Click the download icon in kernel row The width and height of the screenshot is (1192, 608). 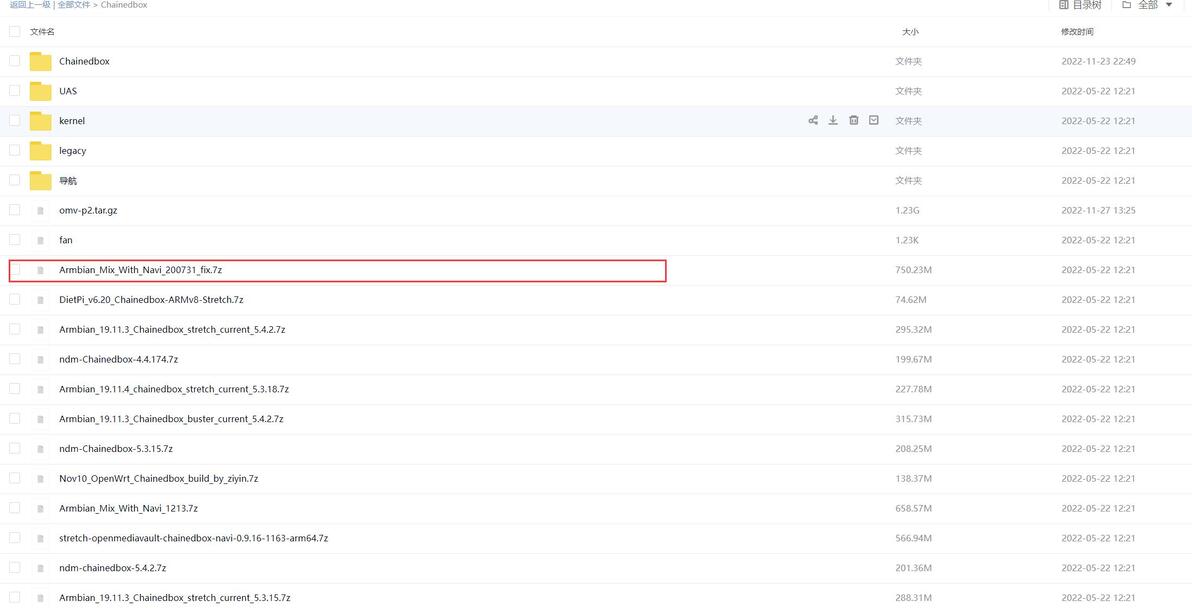(x=833, y=120)
